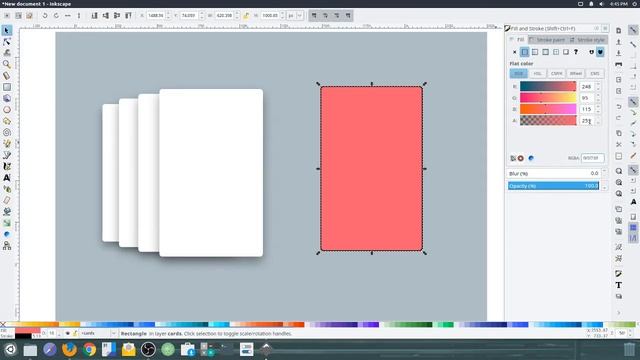Toggle layer lock in status bar
Image resolution: width=640 pixels, height=360 pixels.
[75, 333]
